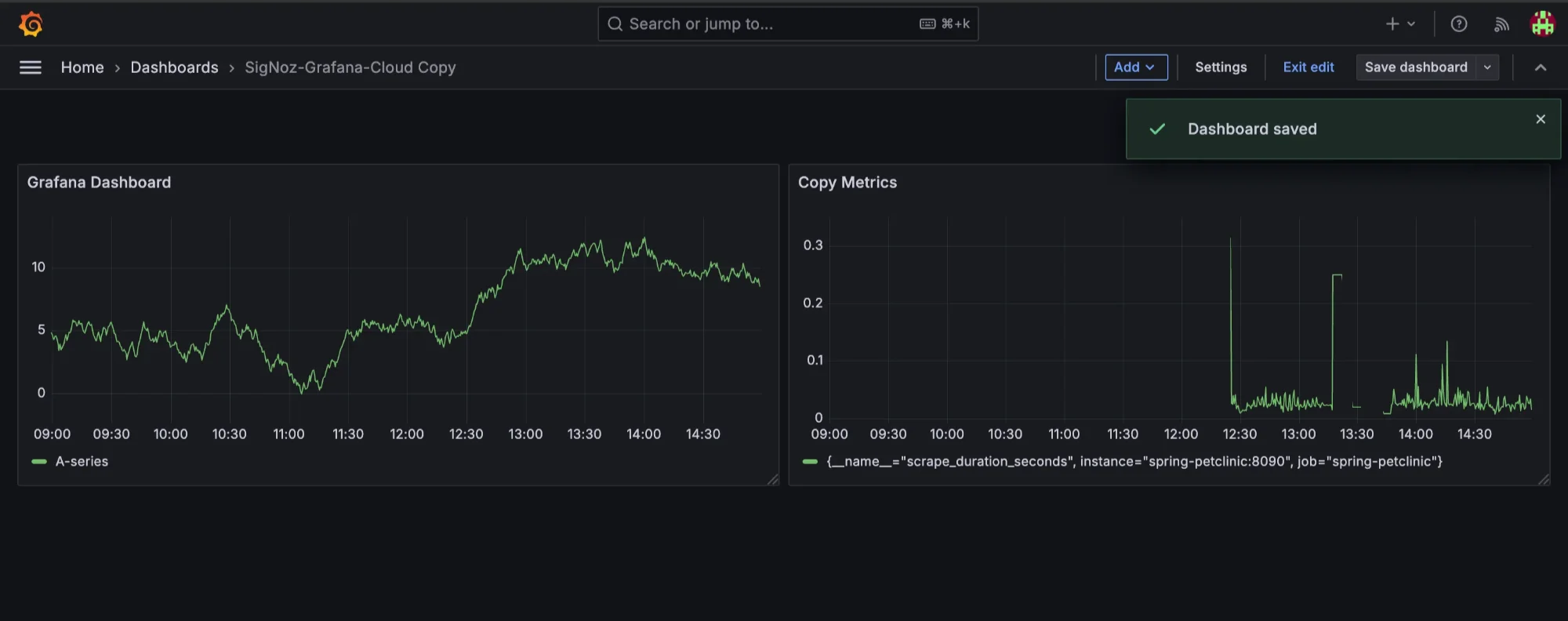Click the A-series legend color swatch
The width and height of the screenshot is (1568, 621).
[39, 462]
